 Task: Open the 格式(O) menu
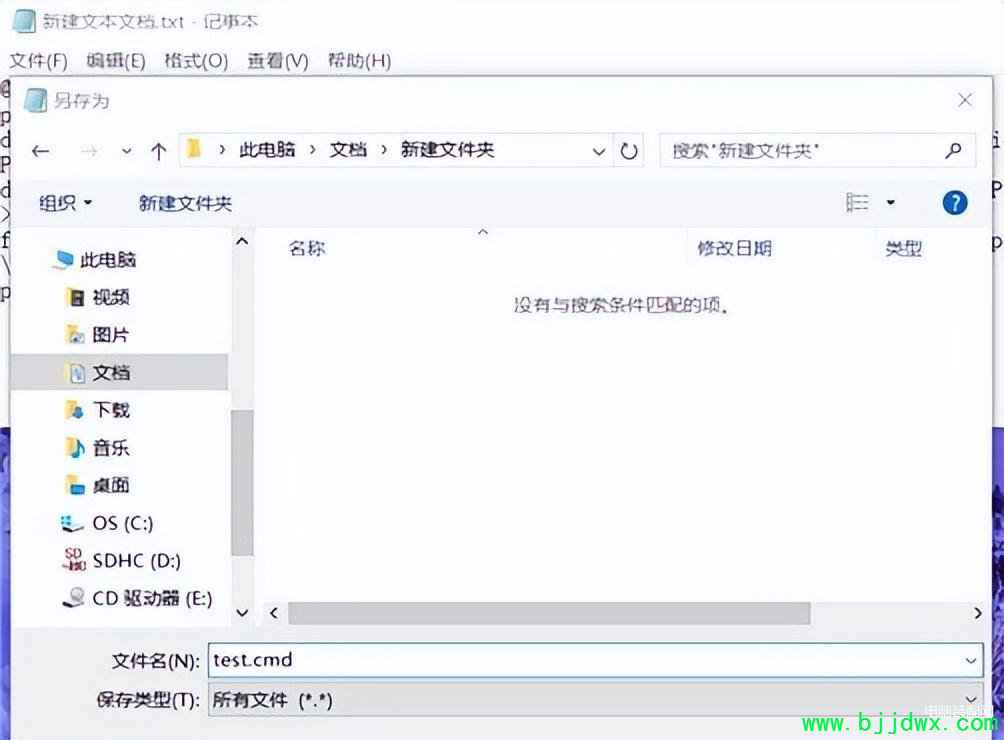point(194,61)
